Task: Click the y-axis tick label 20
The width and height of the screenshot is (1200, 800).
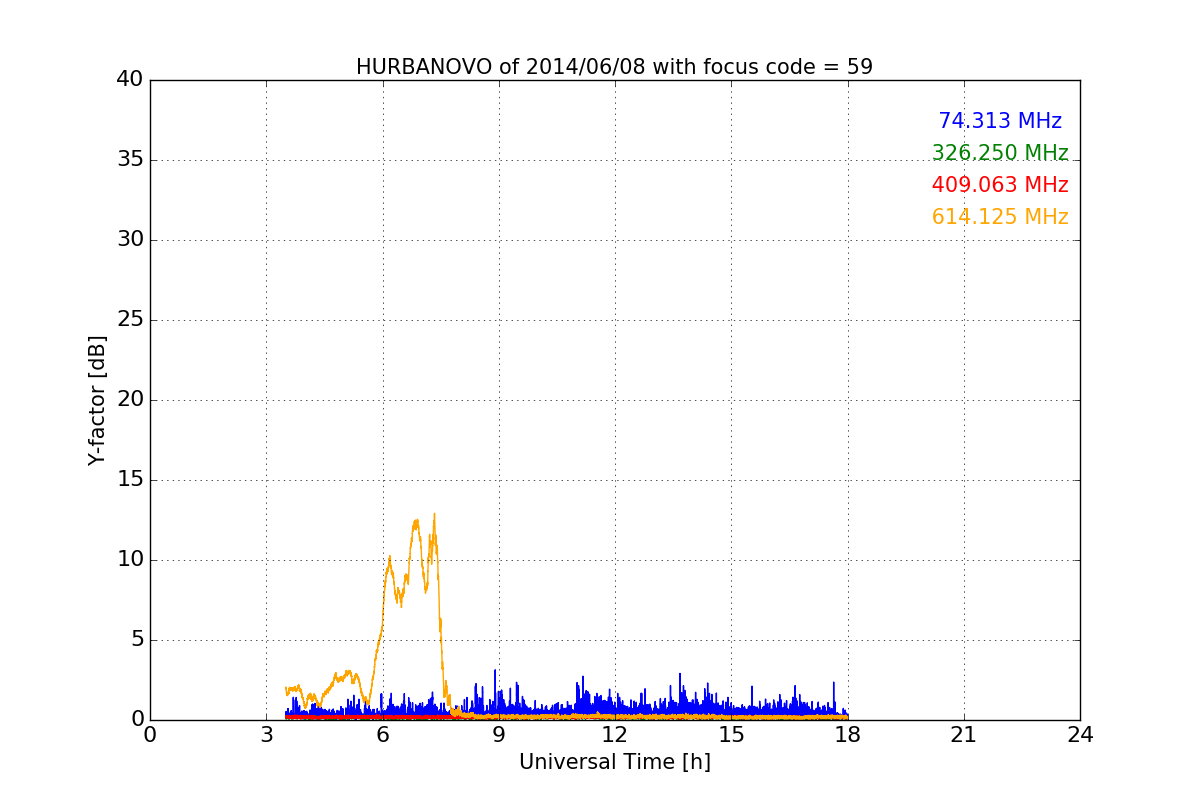Action: 130,400
